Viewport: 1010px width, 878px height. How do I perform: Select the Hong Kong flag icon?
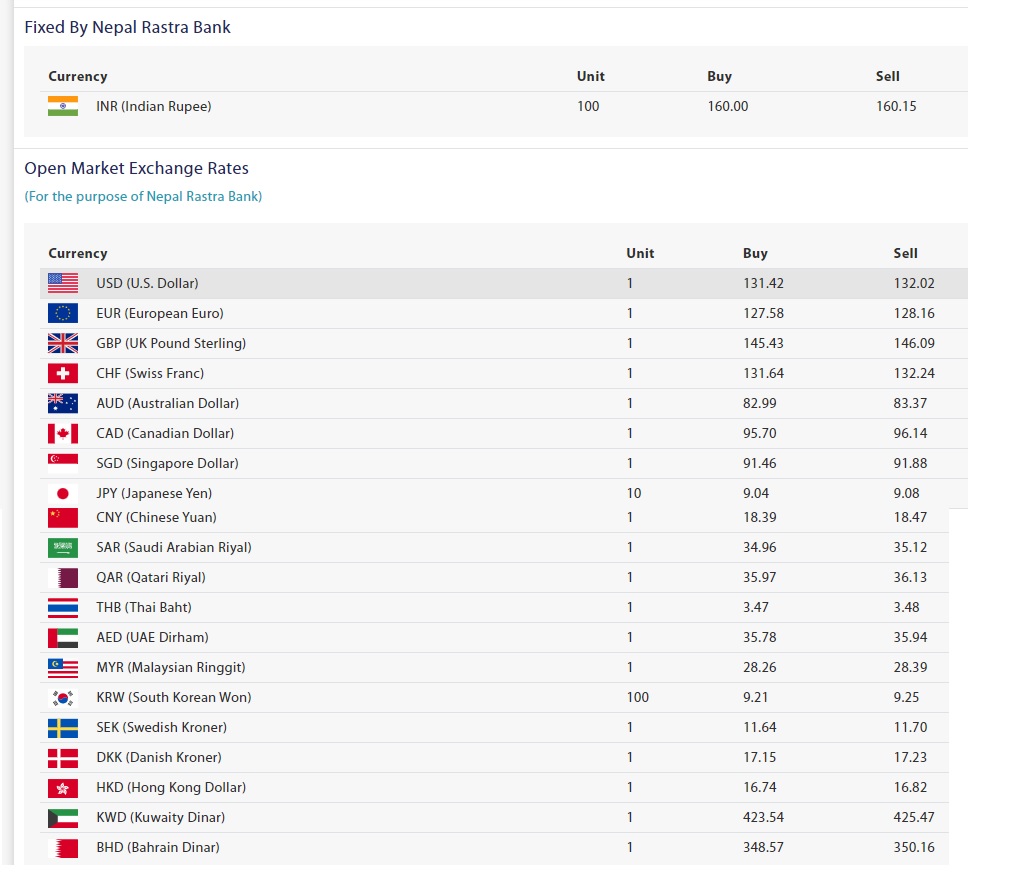click(63, 787)
